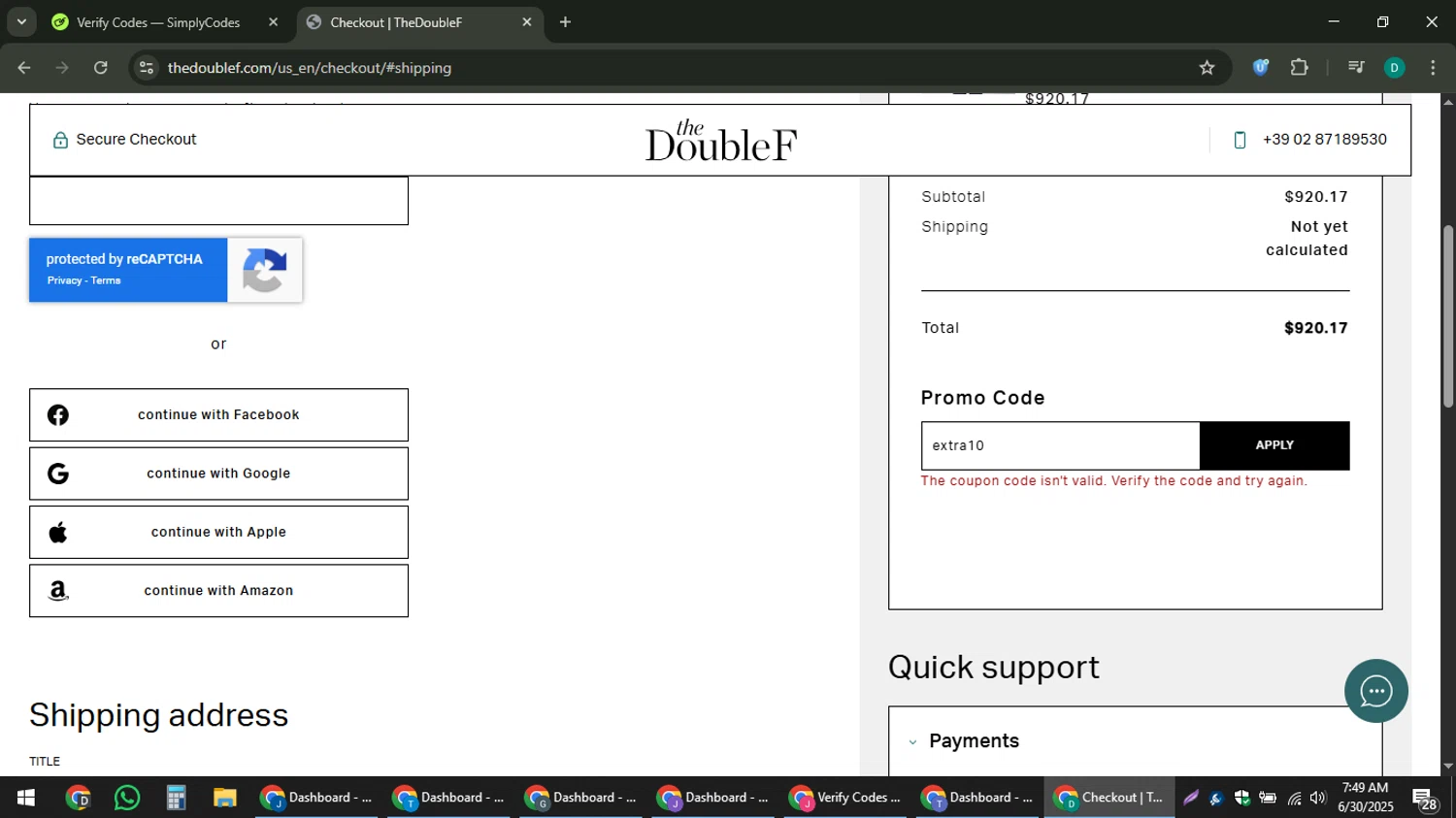Click the Apple logo icon
This screenshot has height=818, width=1456.
click(x=58, y=532)
